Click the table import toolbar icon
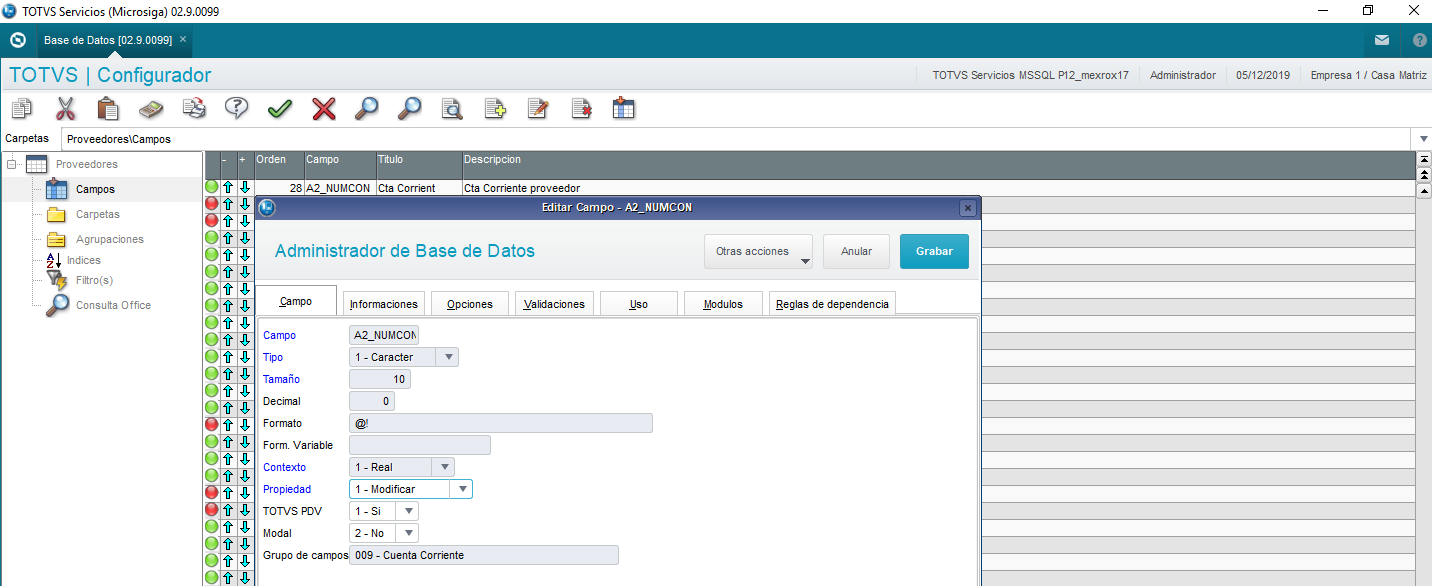 pyautogui.click(x=624, y=108)
